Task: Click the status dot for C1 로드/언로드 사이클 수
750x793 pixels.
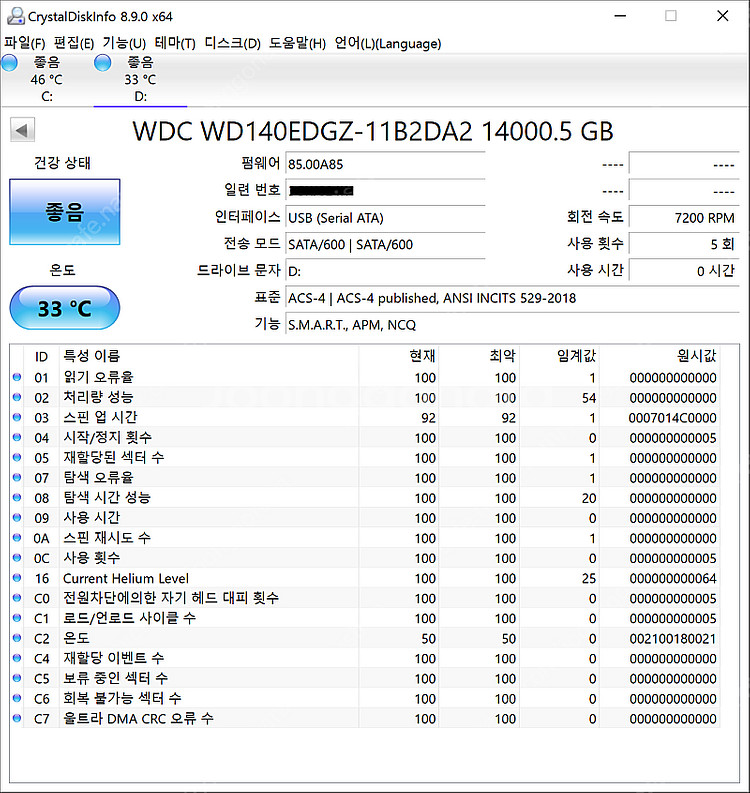Action: [17, 618]
